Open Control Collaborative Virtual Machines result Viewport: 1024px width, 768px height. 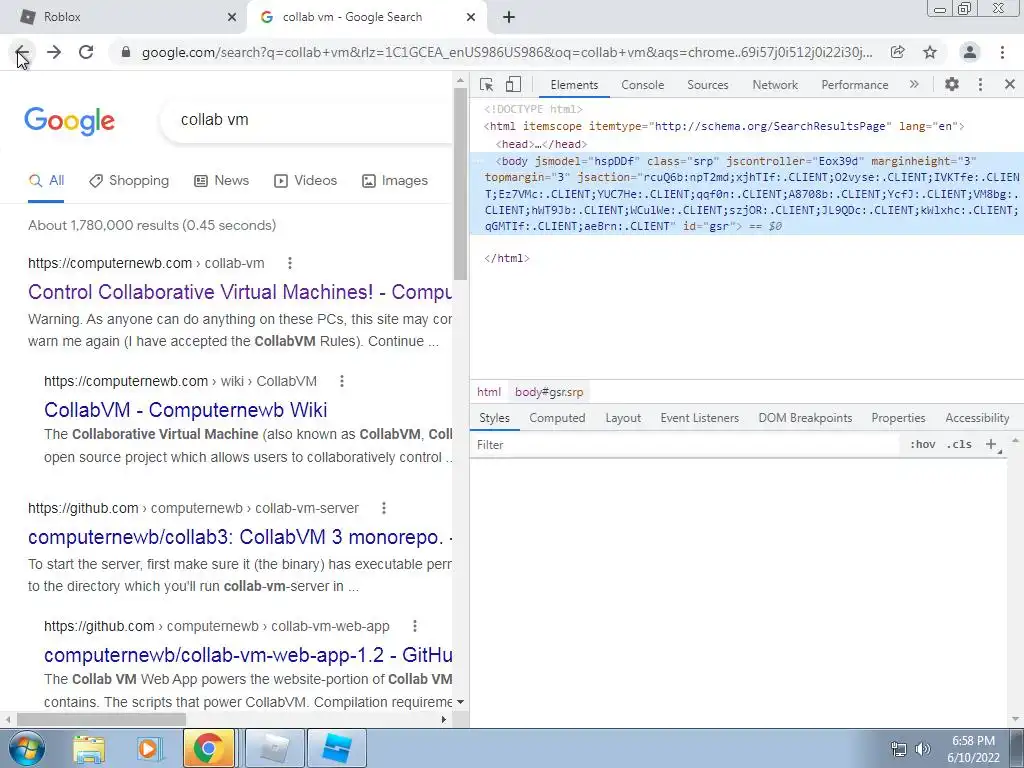[x=240, y=292]
